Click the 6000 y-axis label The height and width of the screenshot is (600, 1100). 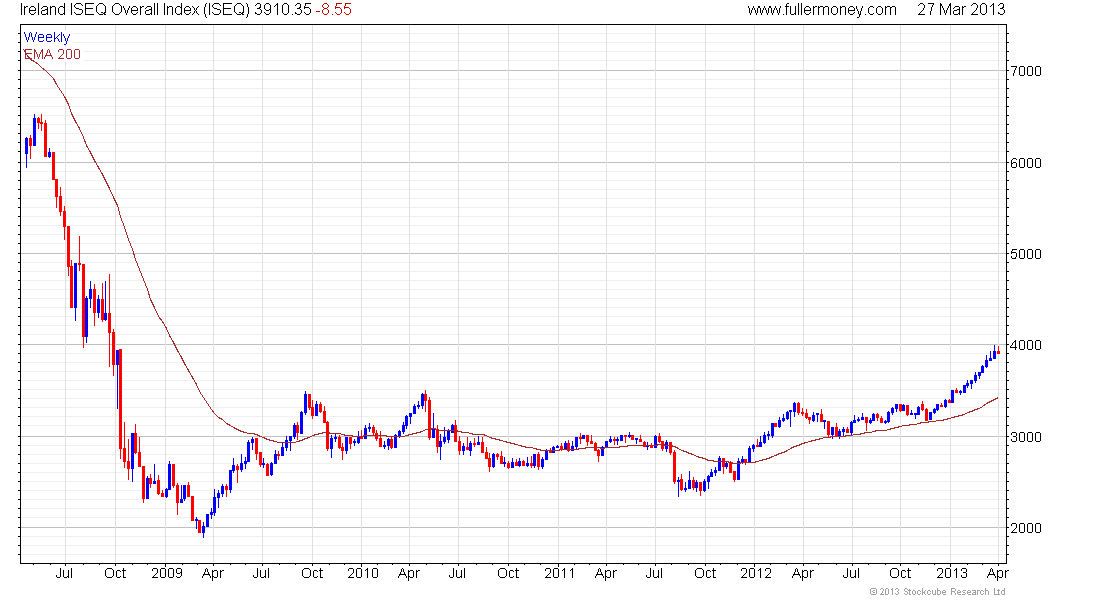[x=1026, y=163]
